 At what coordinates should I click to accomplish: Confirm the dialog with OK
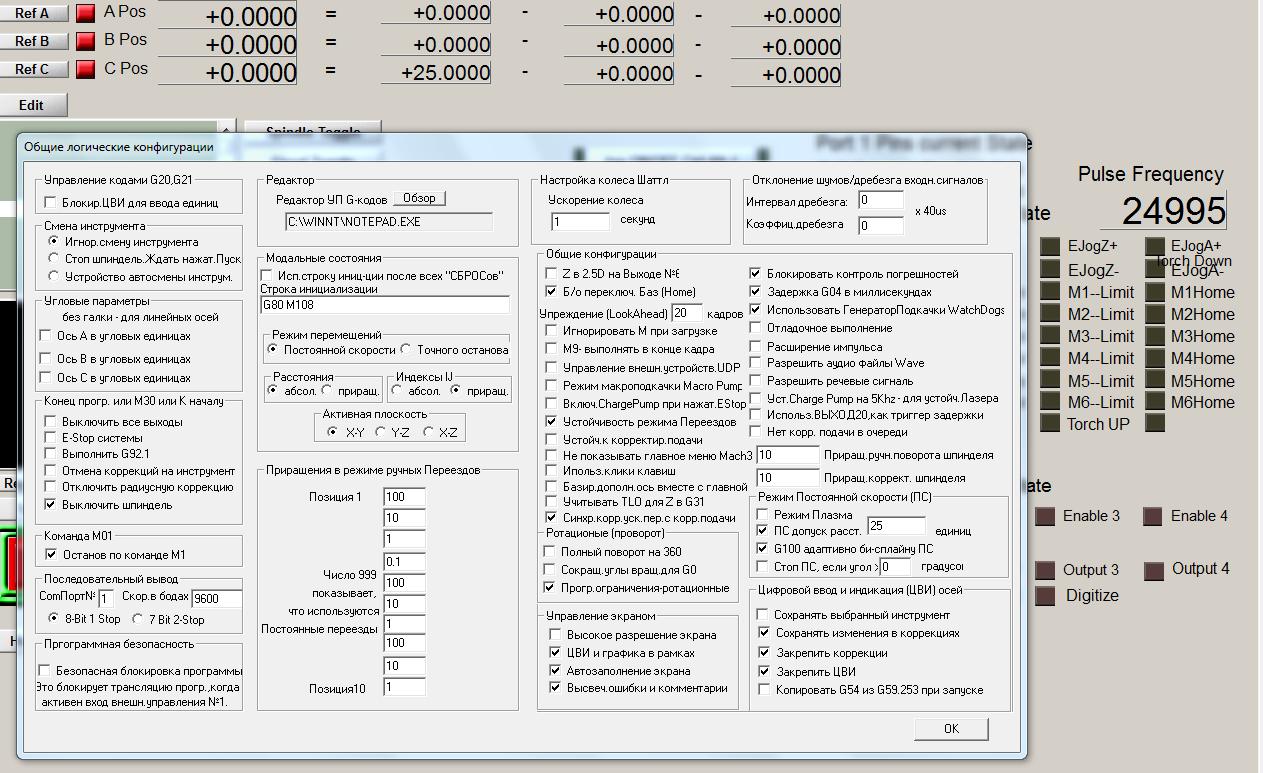(x=951, y=729)
